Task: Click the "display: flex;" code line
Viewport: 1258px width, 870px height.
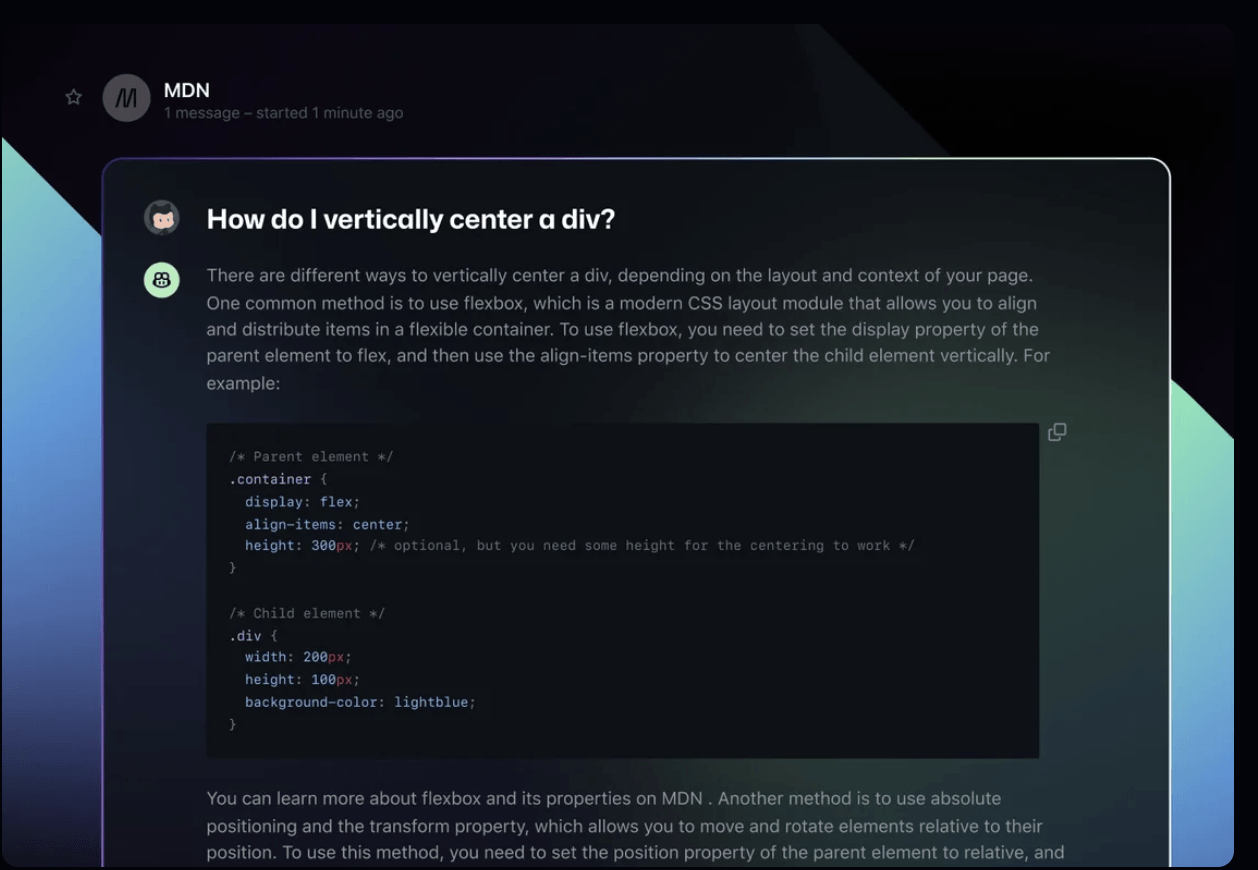Action: tap(302, 501)
